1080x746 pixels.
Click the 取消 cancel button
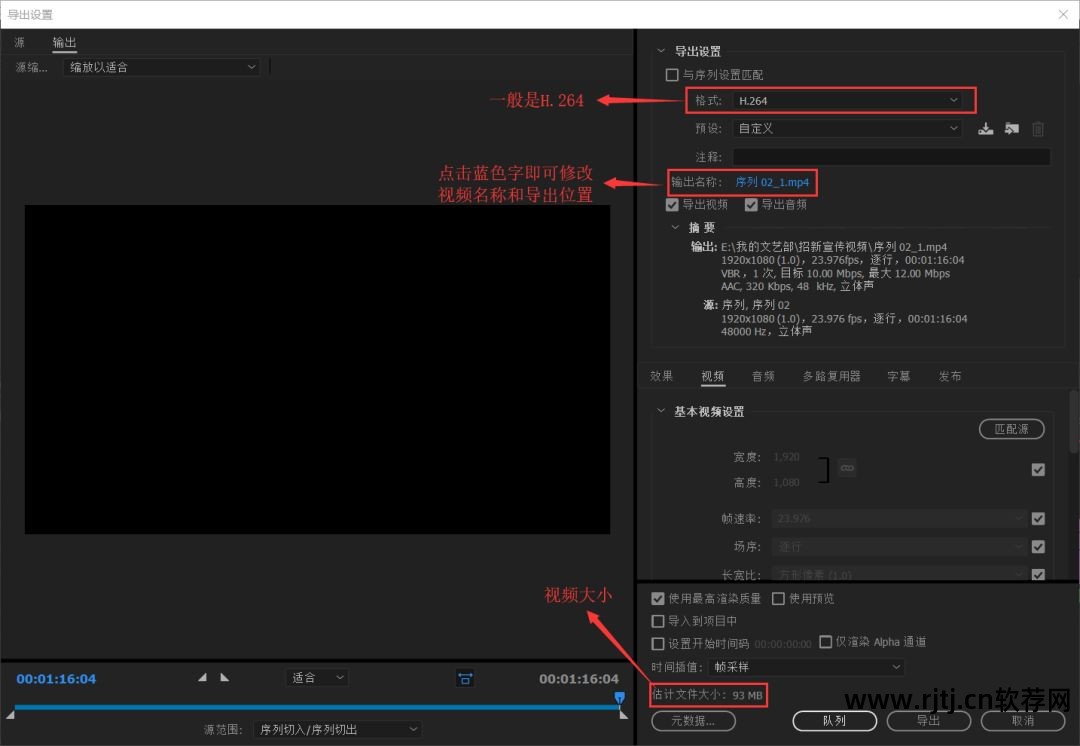point(1023,721)
